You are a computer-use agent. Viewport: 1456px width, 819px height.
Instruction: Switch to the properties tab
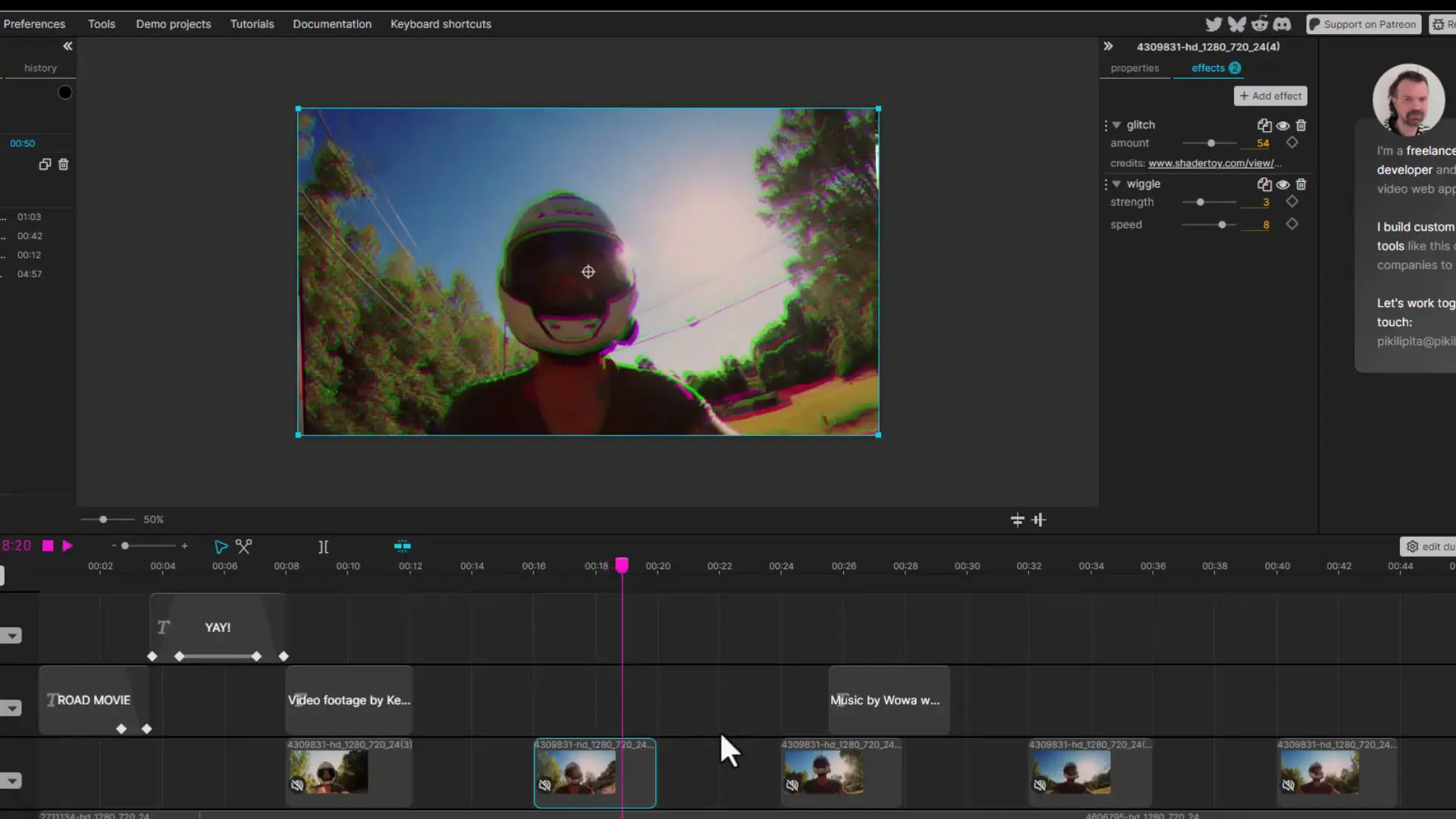point(1134,67)
